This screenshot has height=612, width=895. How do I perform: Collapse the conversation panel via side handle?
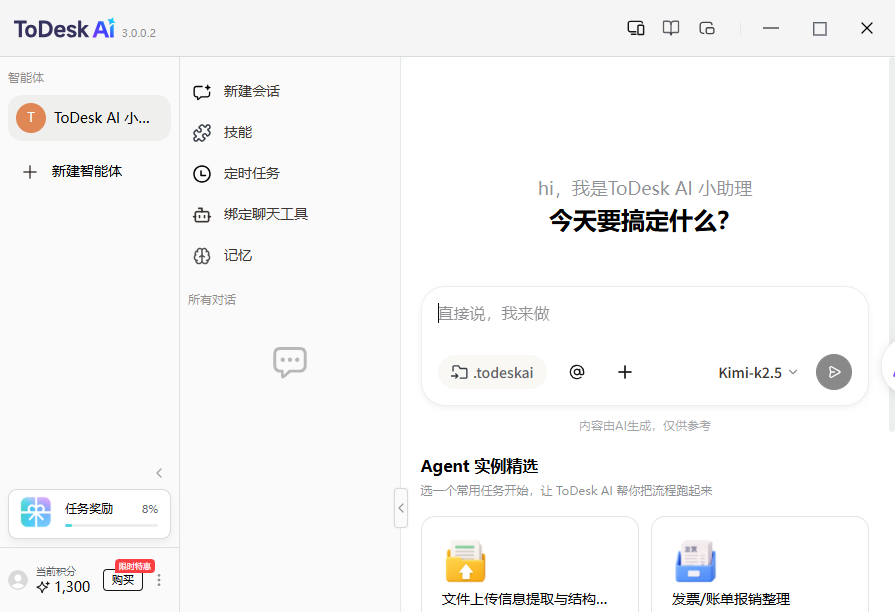pyautogui.click(x=401, y=508)
